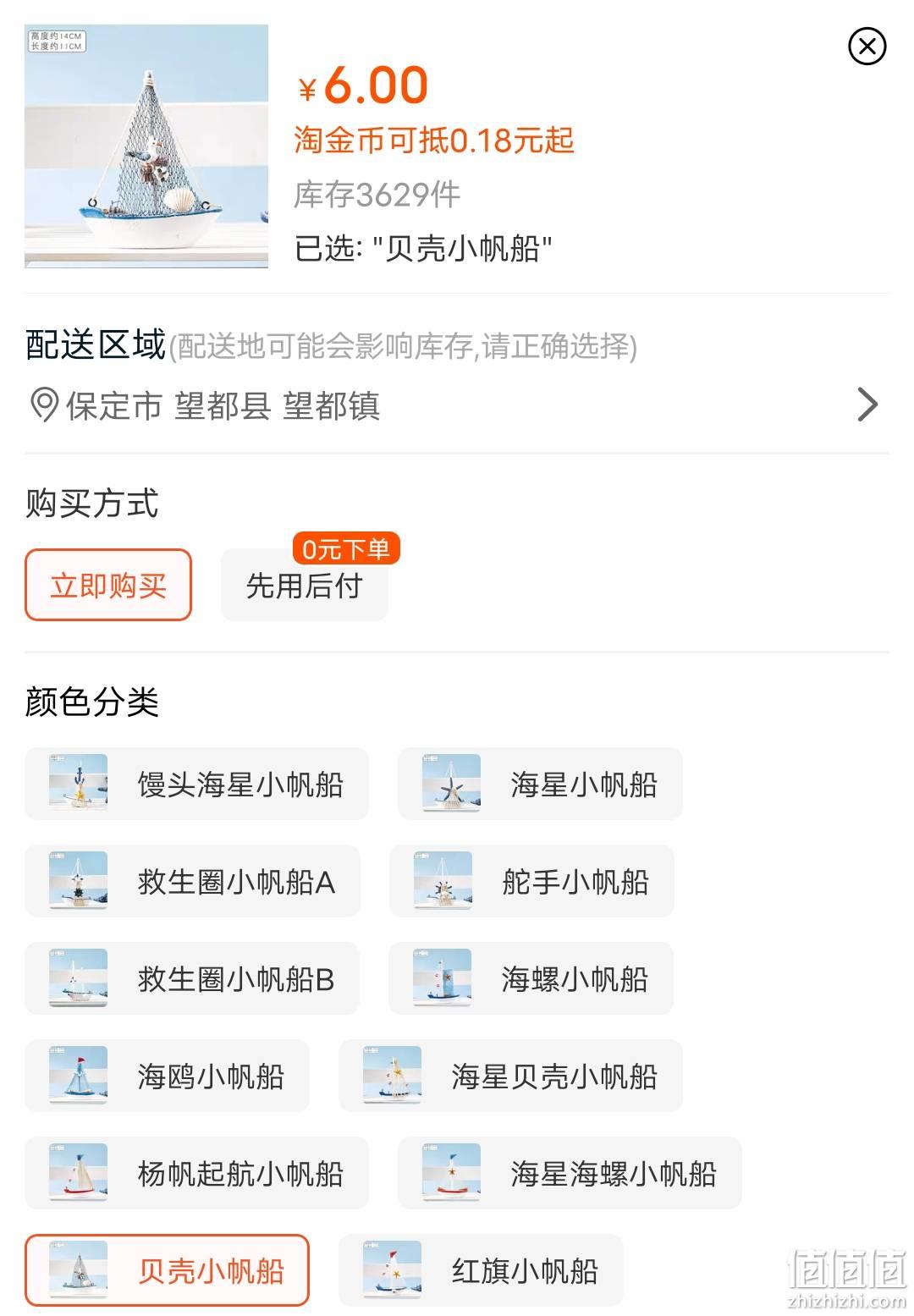Image resolution: width=914 pixels, height=1316 pixels.
Task: Close the product options panel
Action: coord(867,47)
